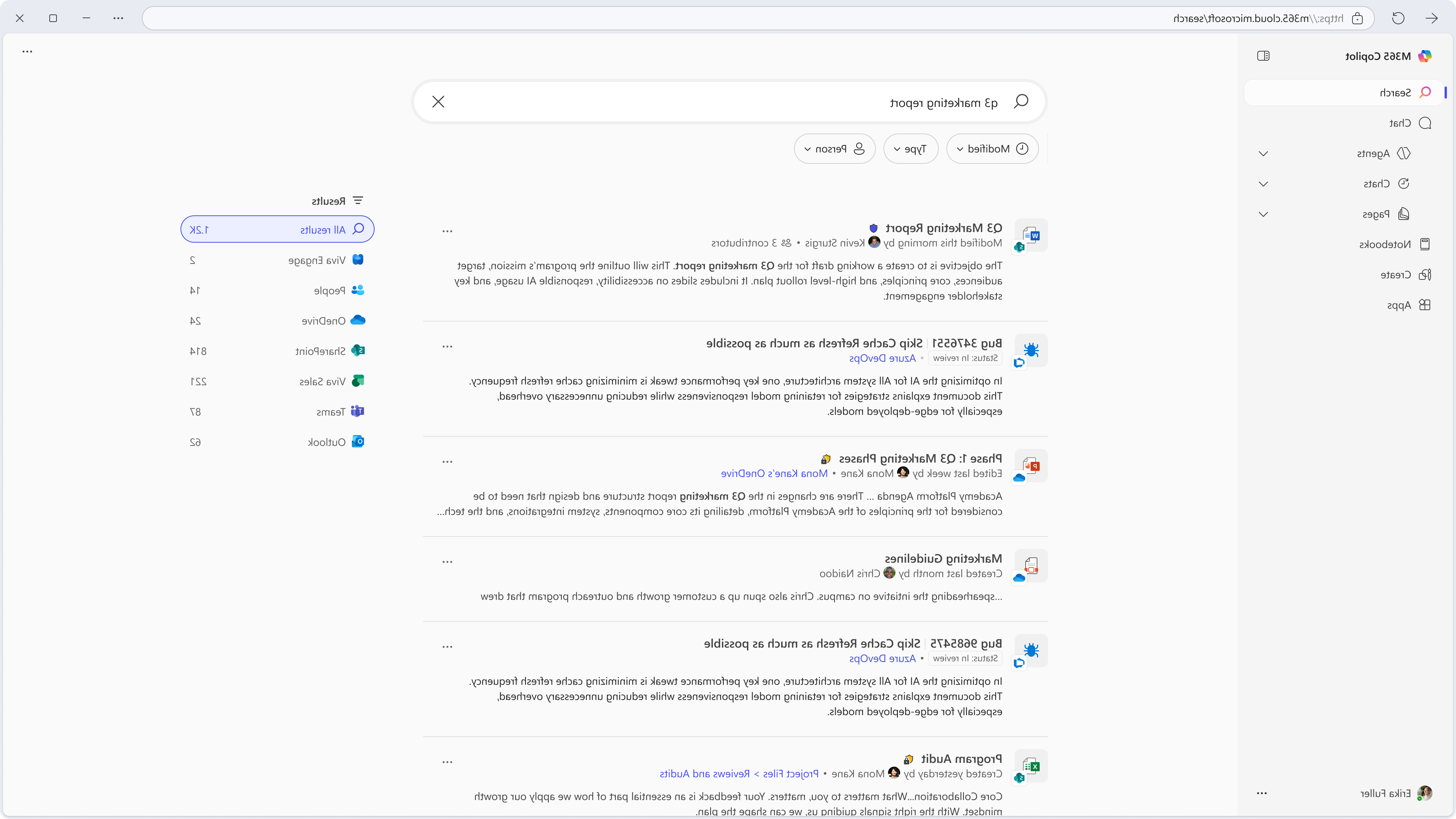Expand the Agents section chevron
The image size is (1456, 819).
1263,154
